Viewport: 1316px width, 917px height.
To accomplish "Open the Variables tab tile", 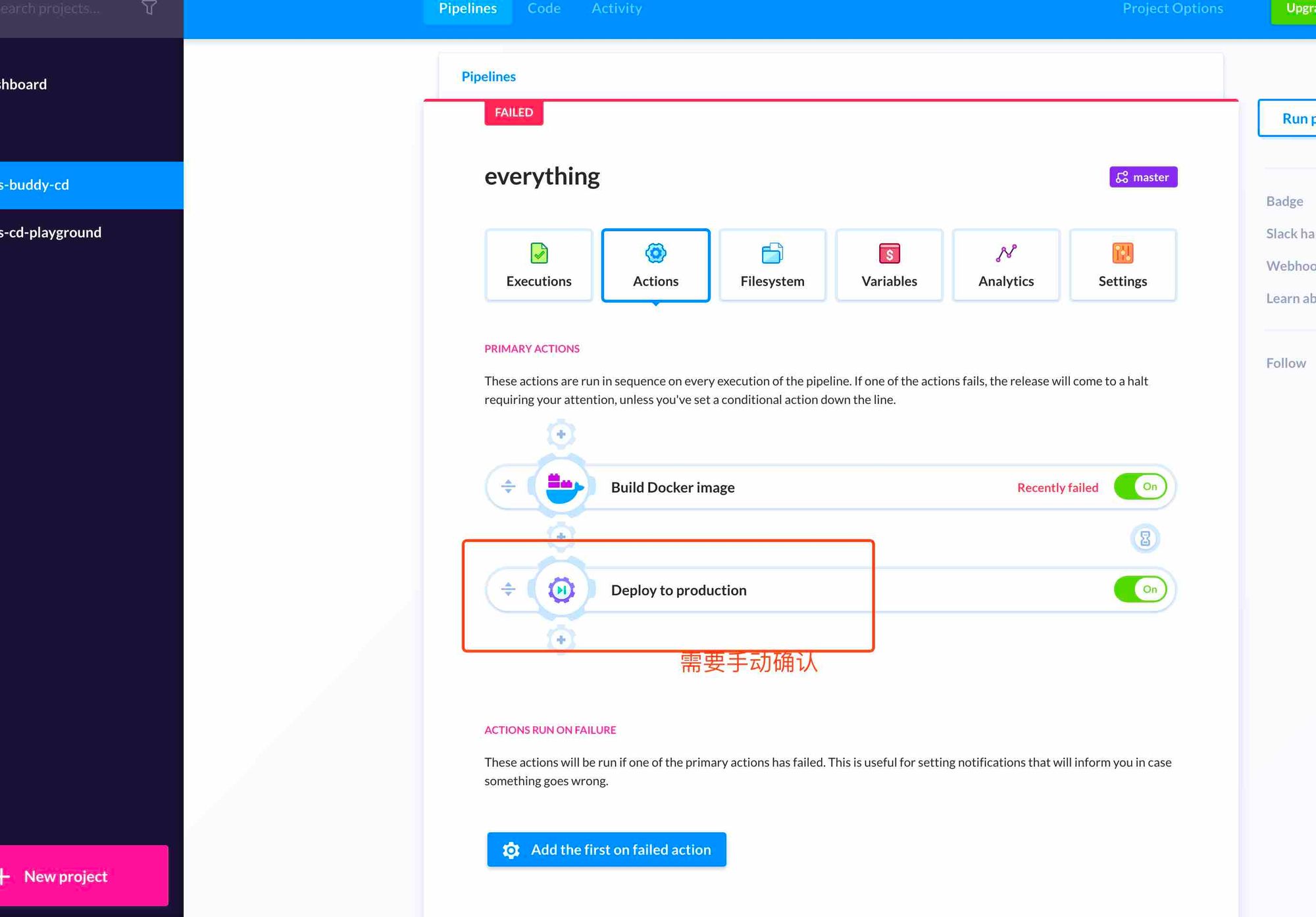I will point(889,265).
